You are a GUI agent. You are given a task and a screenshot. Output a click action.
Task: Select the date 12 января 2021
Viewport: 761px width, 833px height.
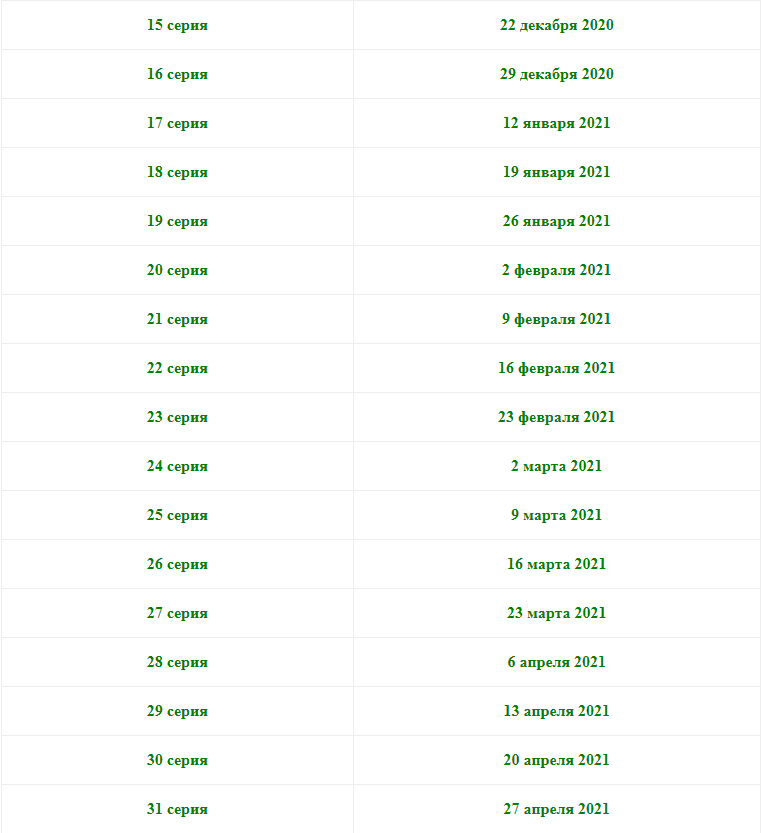click(x=556, y=123)
